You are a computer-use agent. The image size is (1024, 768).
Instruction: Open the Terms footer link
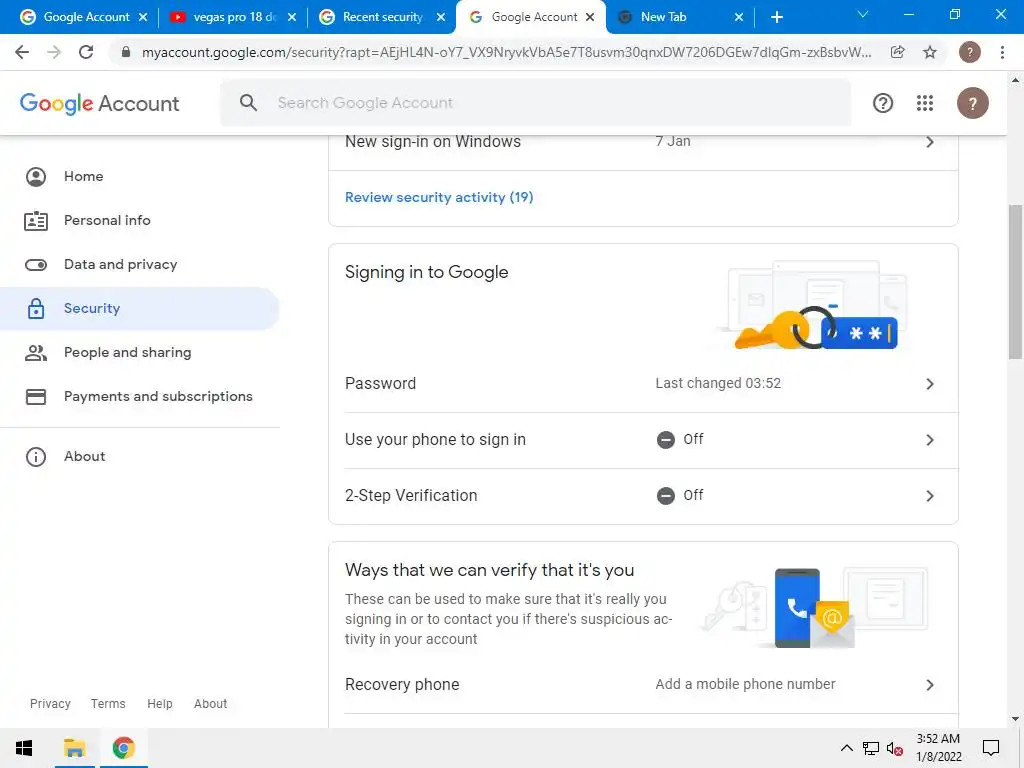pos(108,703)
